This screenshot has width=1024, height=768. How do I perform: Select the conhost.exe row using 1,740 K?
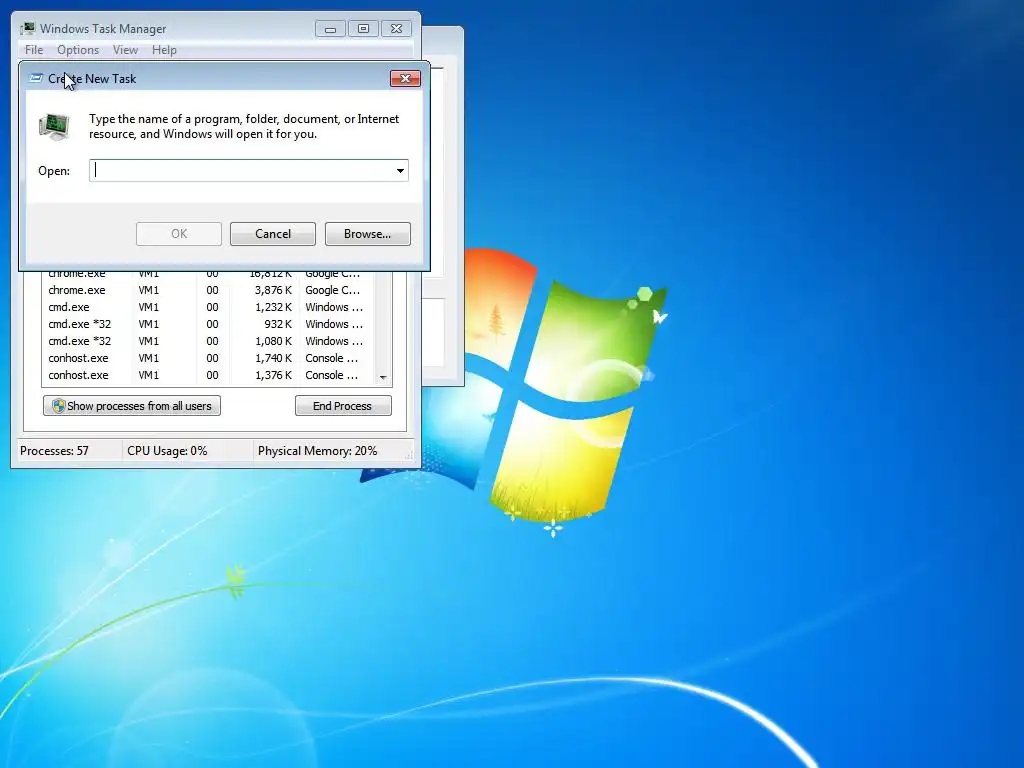click(x=209, y=358)
